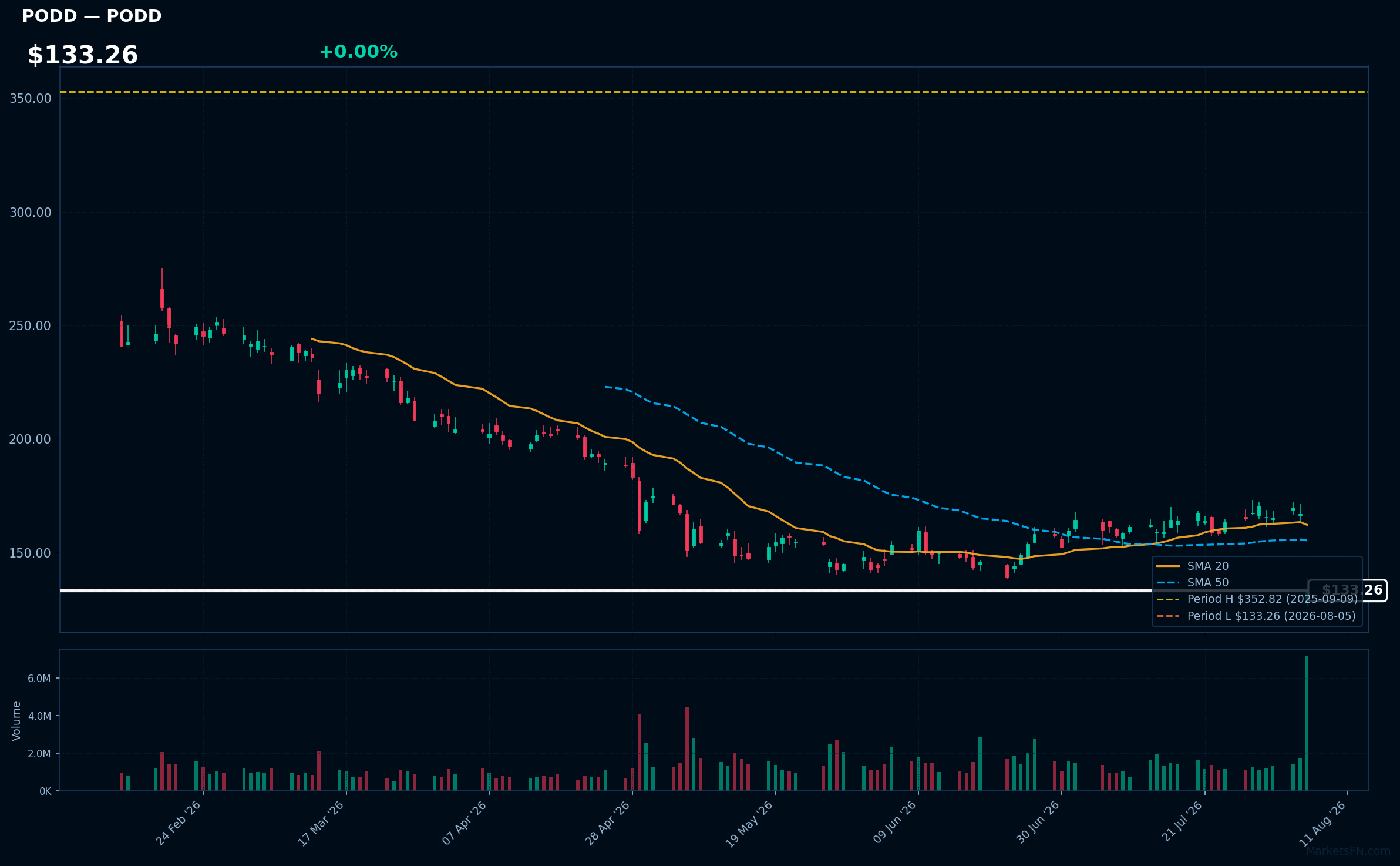
Task: Click the 250.00 price axis label
Action: coord(31,326)
